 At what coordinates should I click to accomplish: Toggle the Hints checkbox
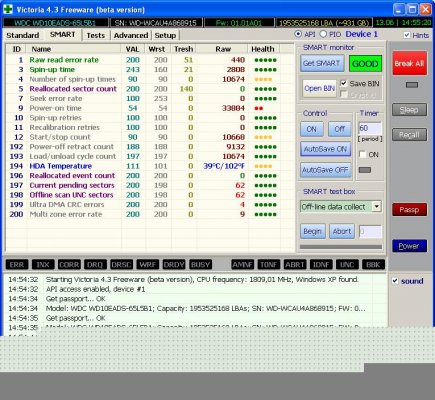(x=407, y=35)
